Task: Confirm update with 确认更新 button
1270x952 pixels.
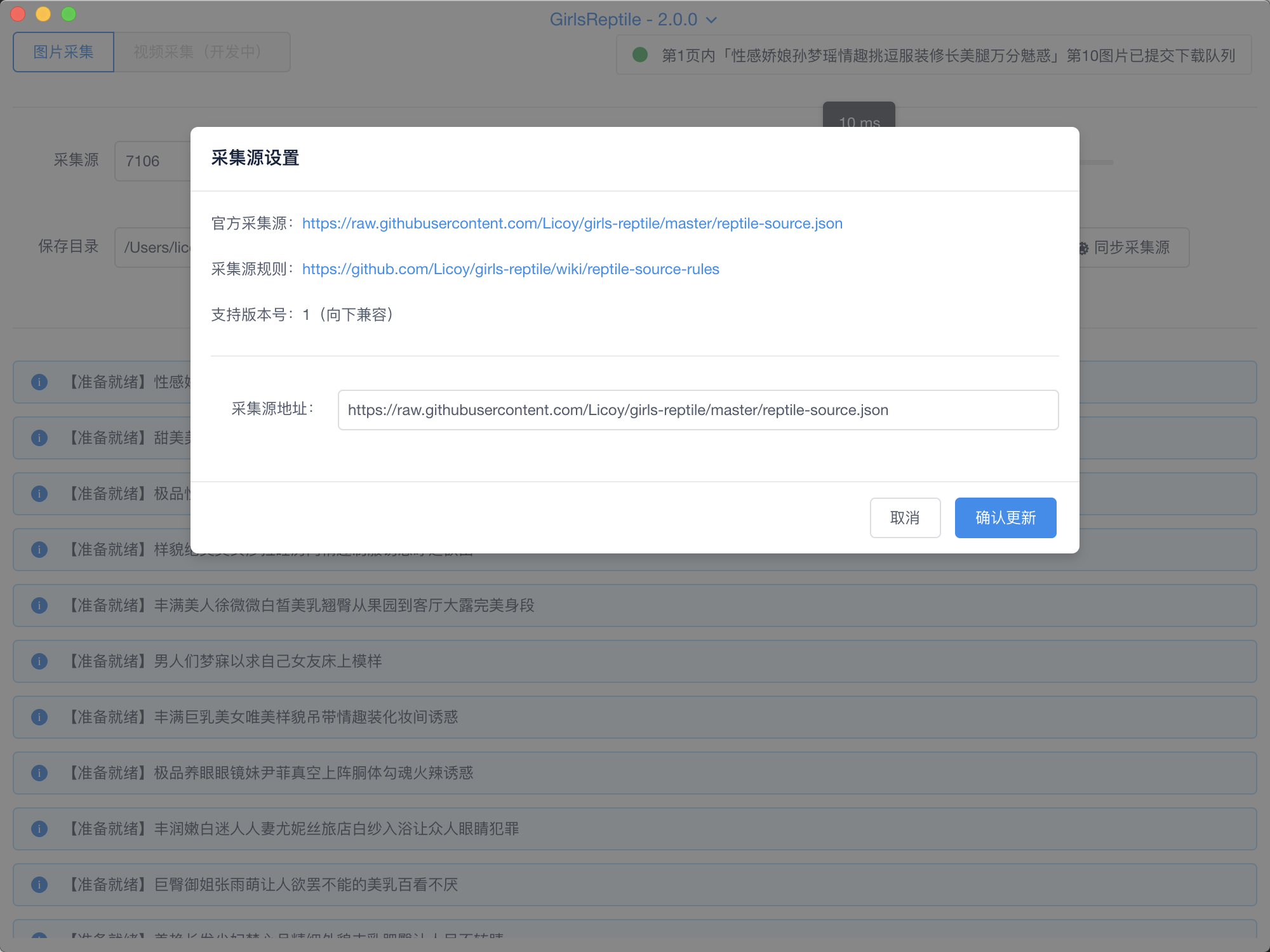Action: click(1005, 518)
